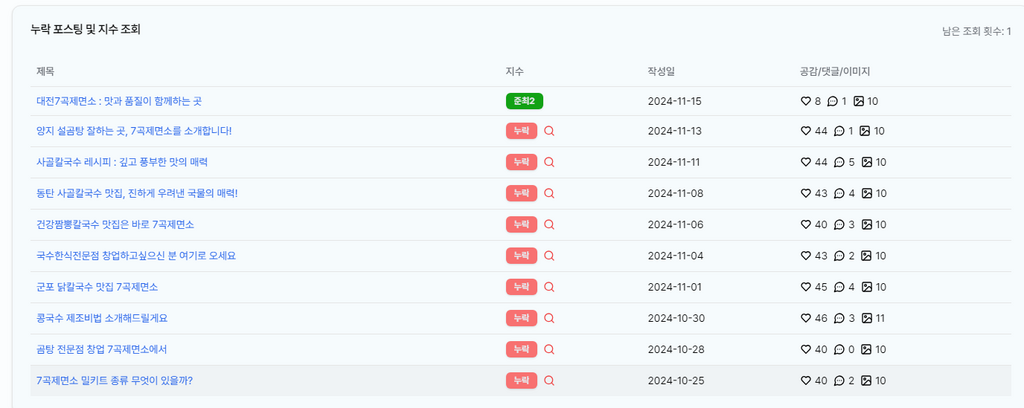Click the '남은 조회 횟수: 1' text
The image size is (1024, 408).
(976, 31)
